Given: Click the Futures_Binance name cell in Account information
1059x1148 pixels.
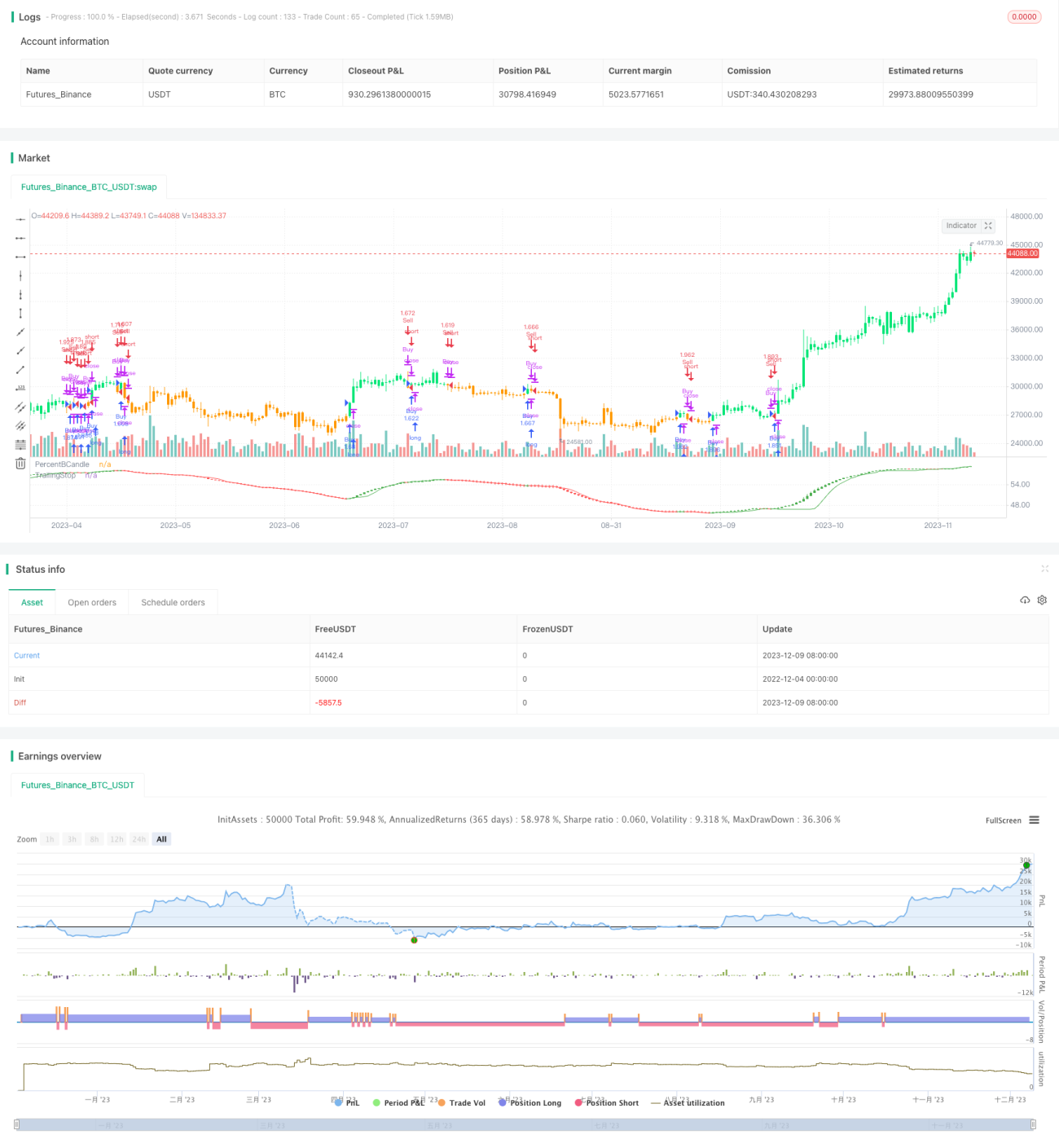Looking at the screenshot, I should point(59,95).
